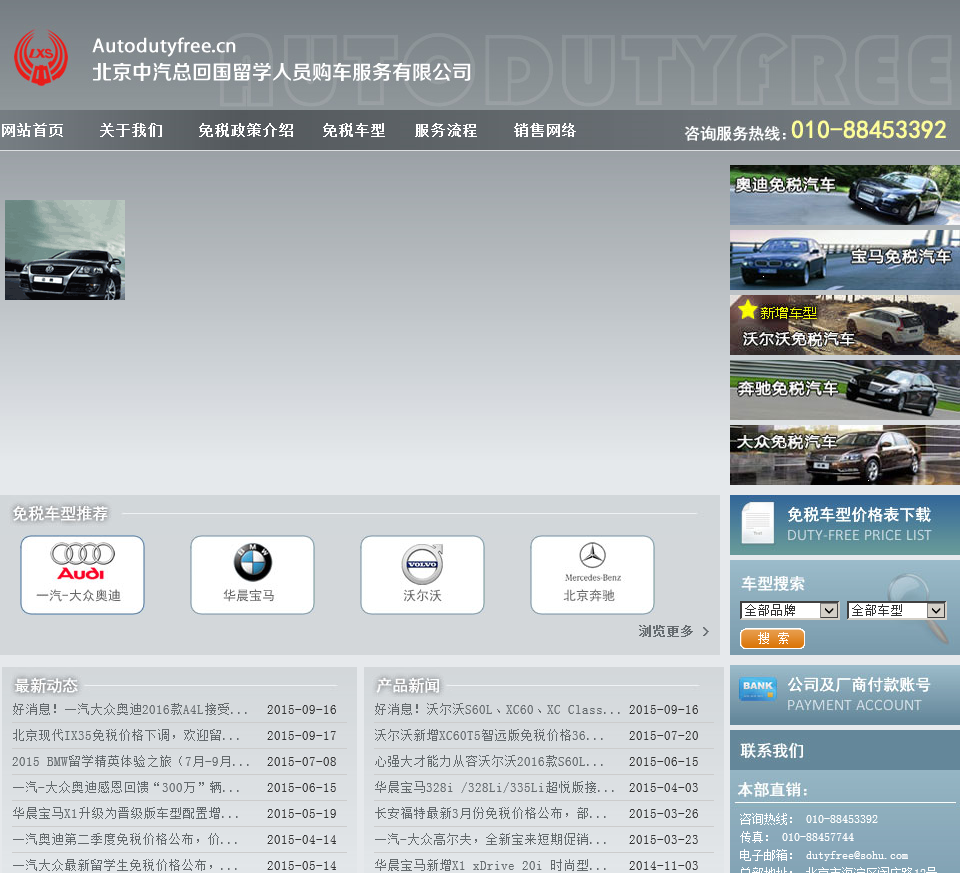
Task: Click the red Autodutyfree site logo
Action: tap(40, 58)
